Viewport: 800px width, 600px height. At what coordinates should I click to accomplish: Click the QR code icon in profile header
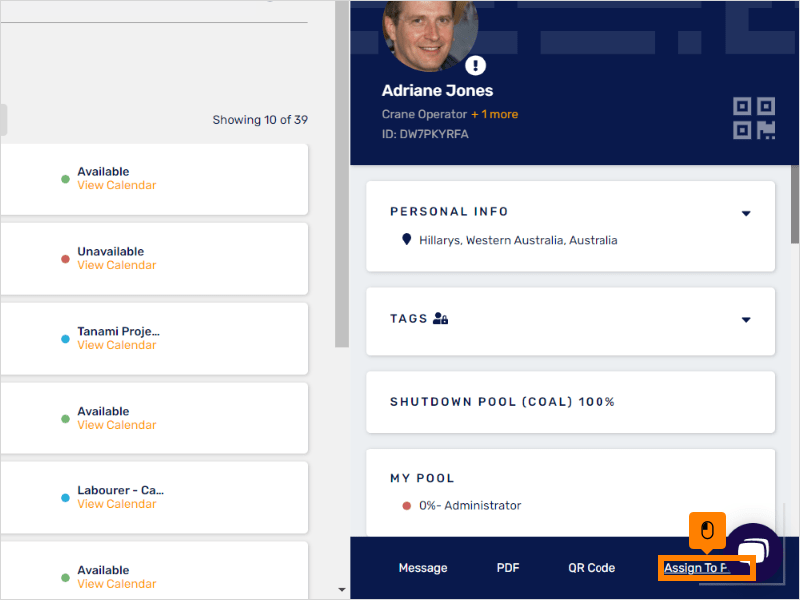pos(753,117)
